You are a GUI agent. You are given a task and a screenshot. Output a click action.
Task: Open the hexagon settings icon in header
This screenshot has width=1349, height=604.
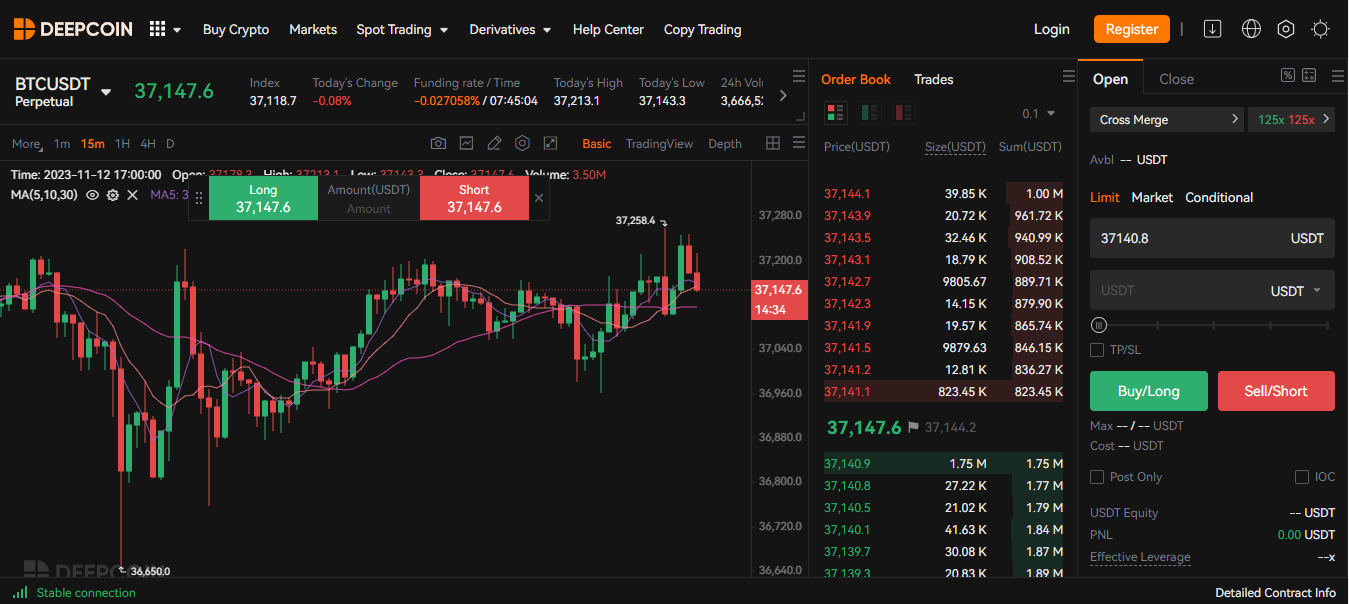(x=1286, y=29)
